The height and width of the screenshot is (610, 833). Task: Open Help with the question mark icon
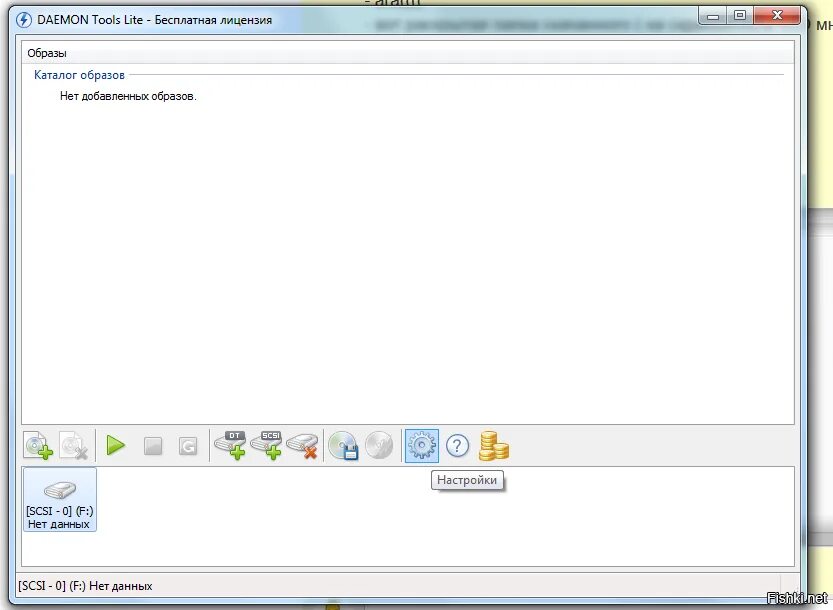pos(457,445)
